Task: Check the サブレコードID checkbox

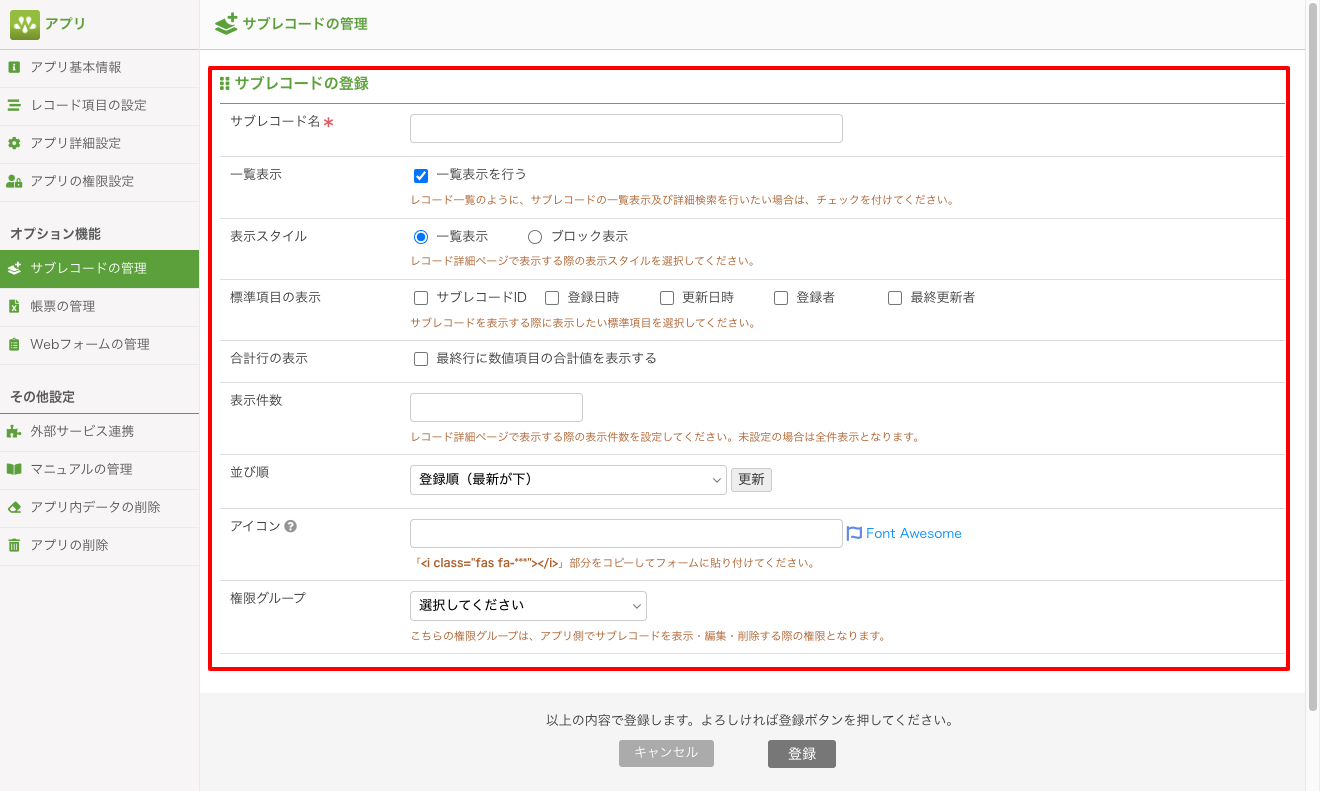Action: [x=421, y=298]
